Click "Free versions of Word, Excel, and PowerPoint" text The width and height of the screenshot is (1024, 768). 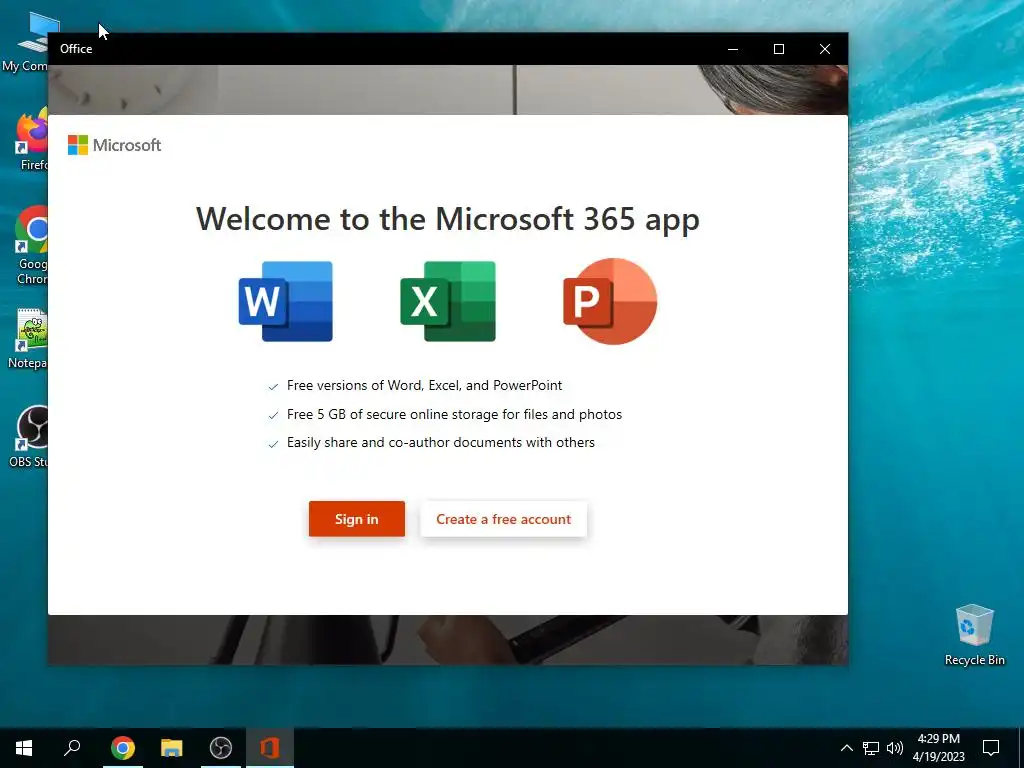424,385
